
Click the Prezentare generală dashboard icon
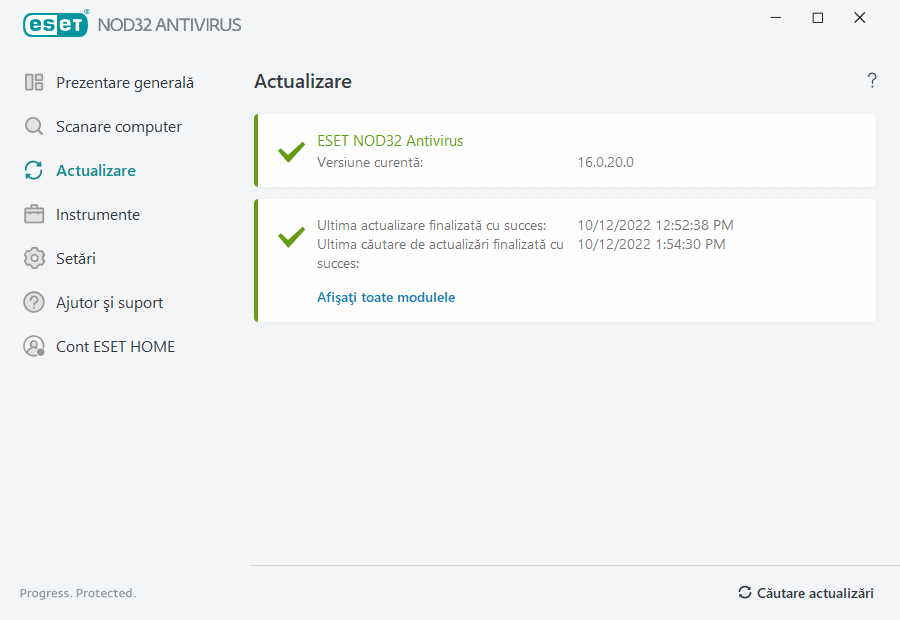34,83
